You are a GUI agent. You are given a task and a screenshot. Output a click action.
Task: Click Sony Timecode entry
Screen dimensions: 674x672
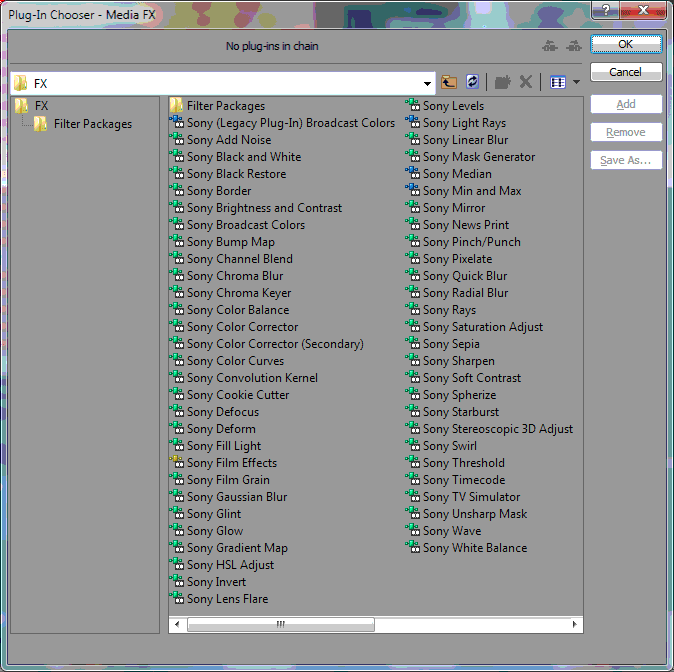(x=456, y=480)
